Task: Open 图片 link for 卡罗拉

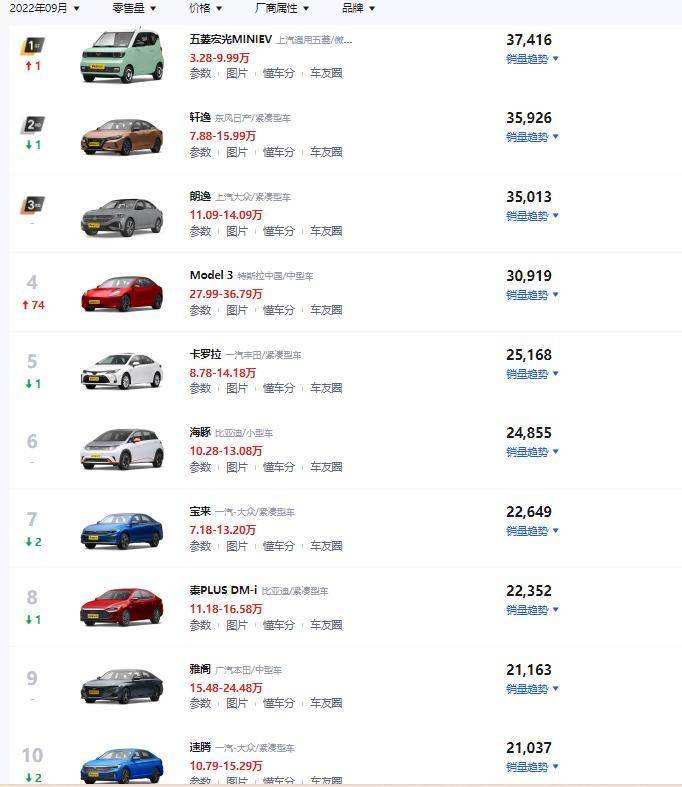Action: tap(237, 388)
